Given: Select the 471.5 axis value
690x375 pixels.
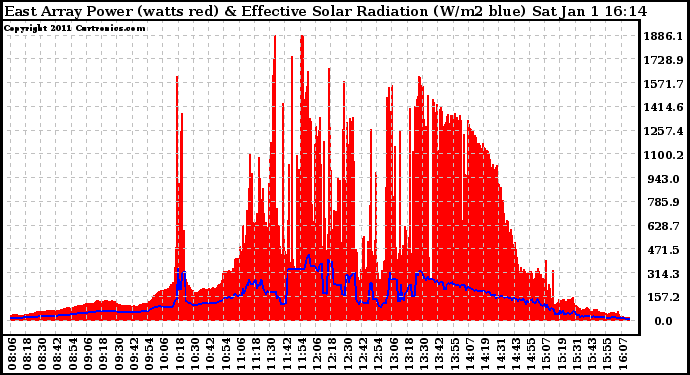Looking at the screenshot, I should 663,250.
